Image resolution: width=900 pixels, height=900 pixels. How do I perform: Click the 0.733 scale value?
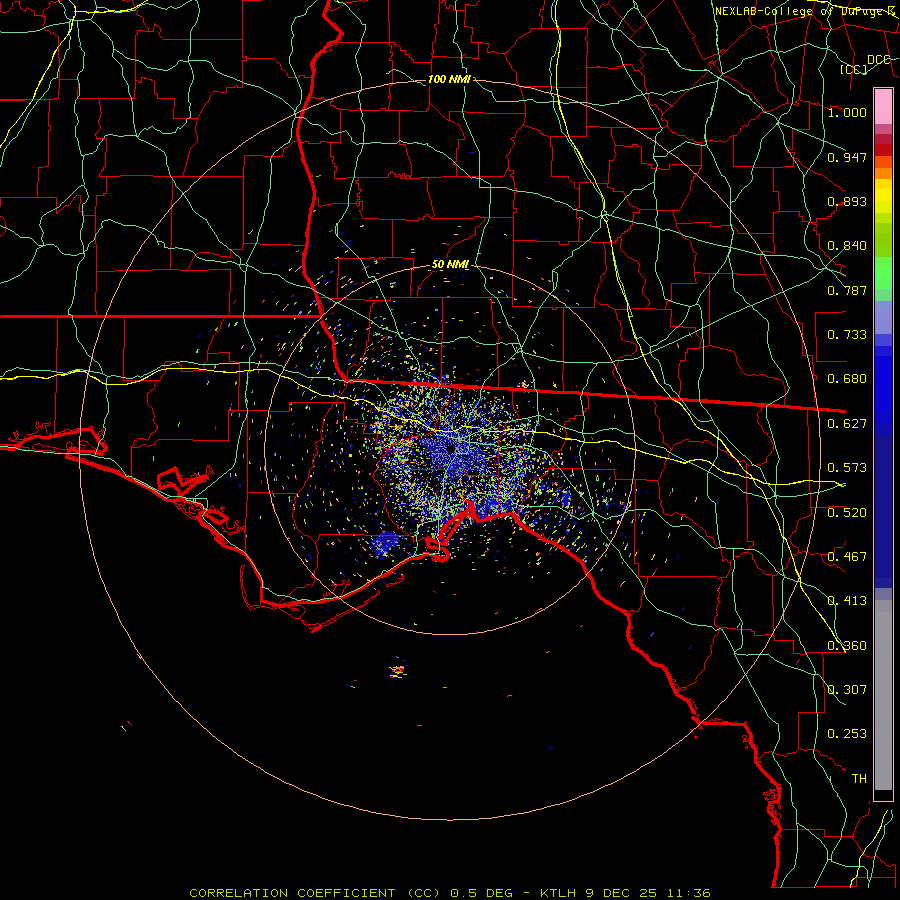(x=847, y=335)
